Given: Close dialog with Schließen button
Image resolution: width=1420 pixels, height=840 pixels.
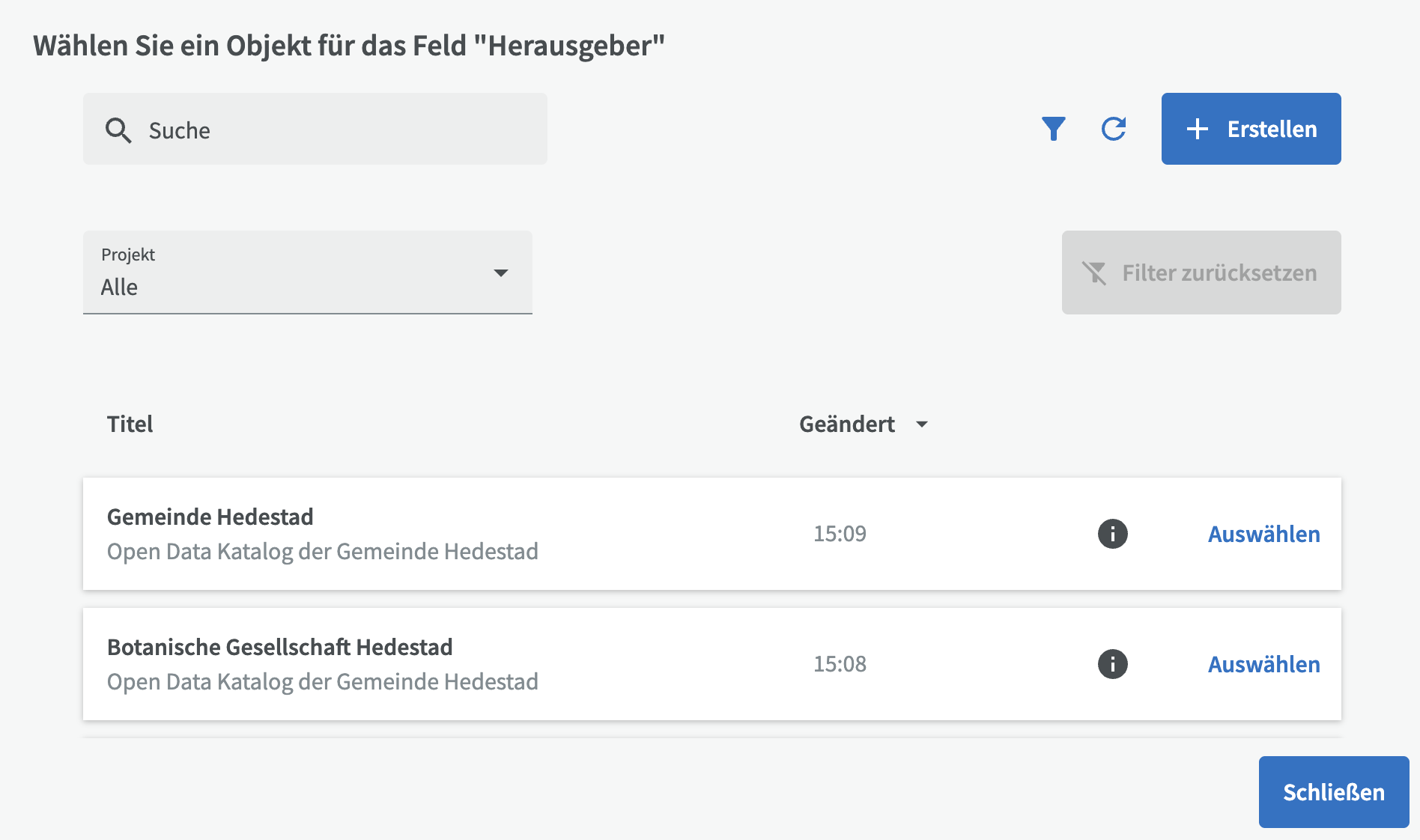Looking at the screenshot, I should [x=1333, y=792].
